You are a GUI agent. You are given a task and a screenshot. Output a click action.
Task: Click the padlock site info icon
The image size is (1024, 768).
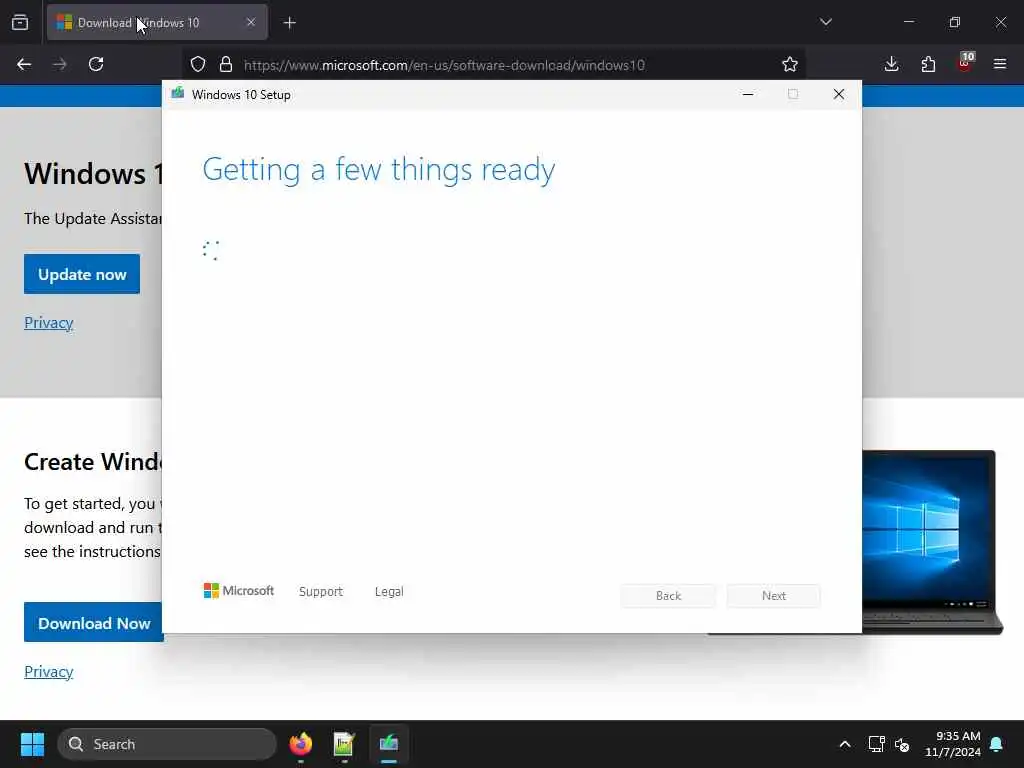tap(226, 64)
